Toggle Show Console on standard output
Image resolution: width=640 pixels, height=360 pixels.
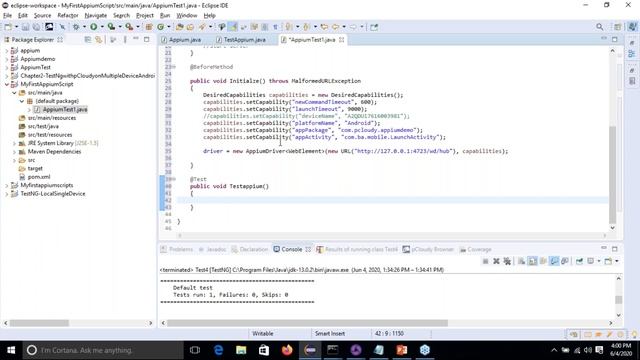pos(554,261)
